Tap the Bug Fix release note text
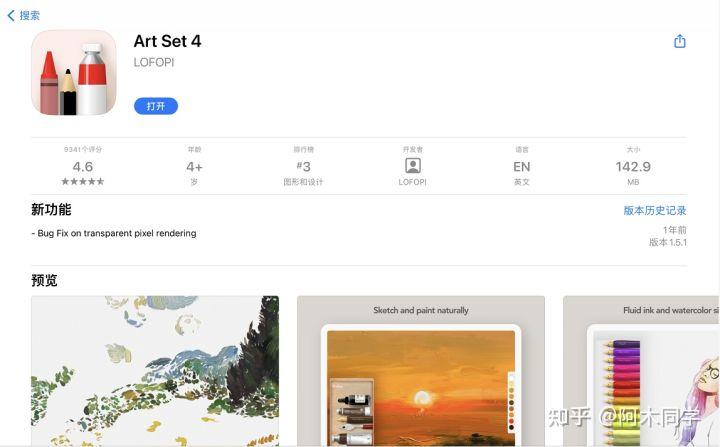The height and width of the screenshot is (447, 720). (x=114, y=233)
